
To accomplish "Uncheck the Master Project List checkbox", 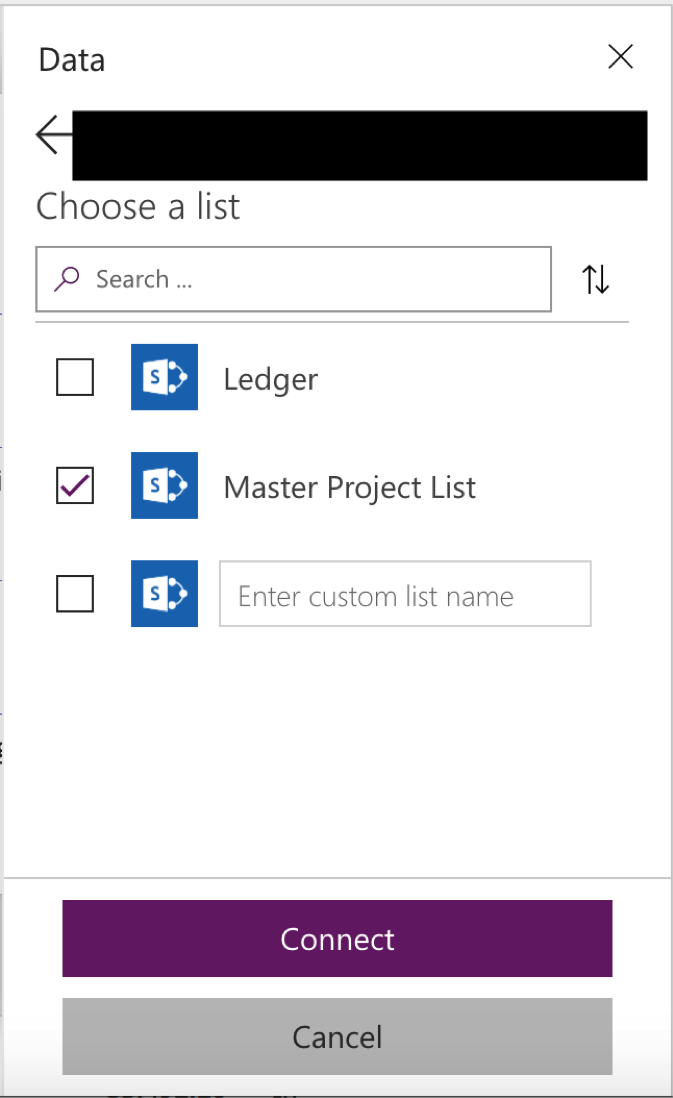I will 75,486.
